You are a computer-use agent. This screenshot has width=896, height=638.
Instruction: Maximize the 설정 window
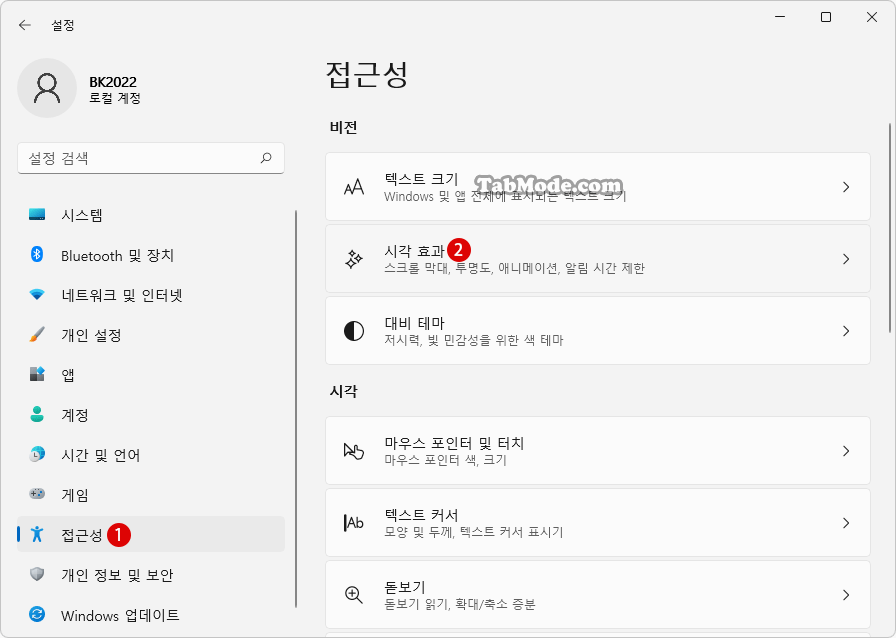pyautogui.click(x=826, y=17)
